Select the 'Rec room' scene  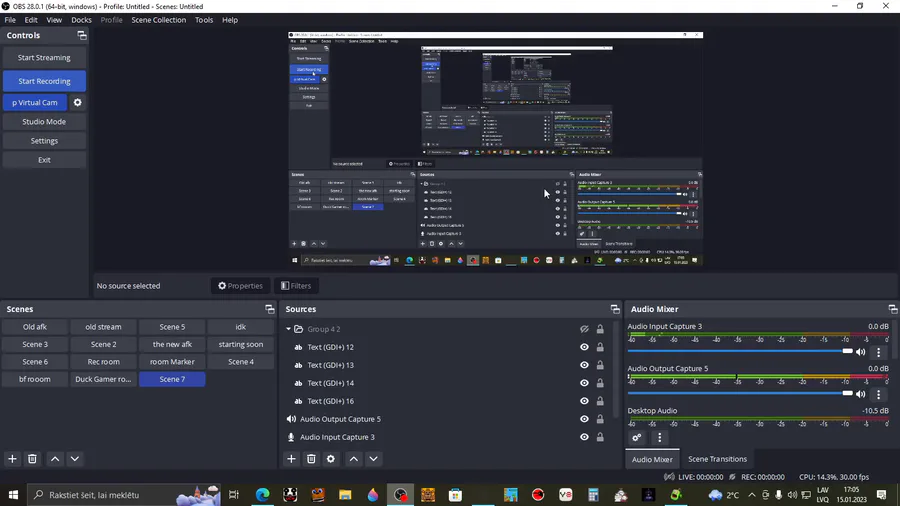click(x=103, y=362)
